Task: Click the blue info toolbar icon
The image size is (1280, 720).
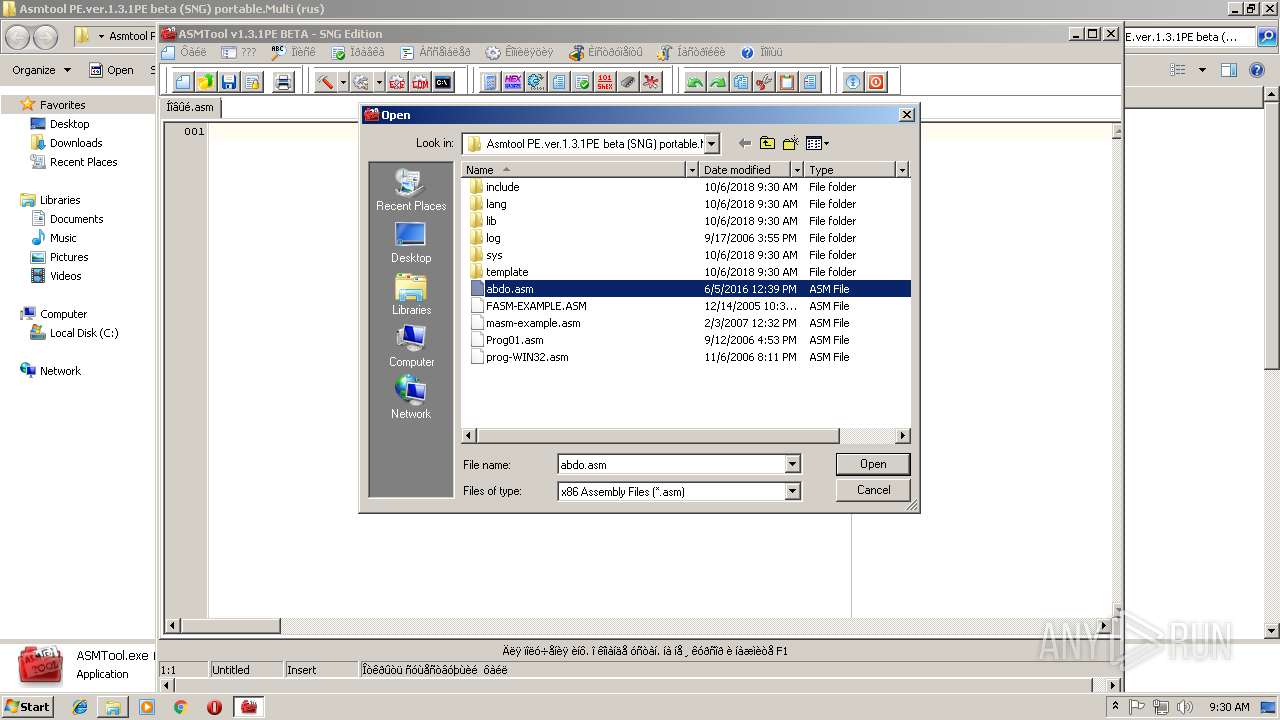Action: tap(853, 82)
